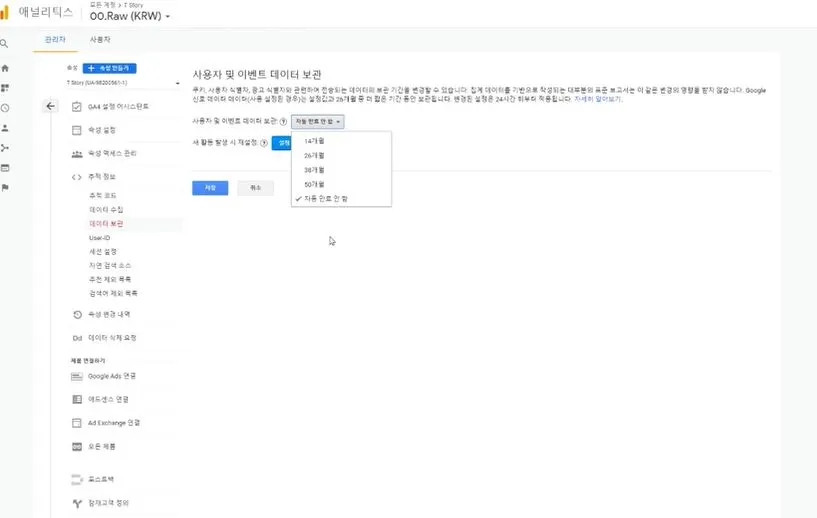Open Acquisition reports branching icon
Viewport: 817px width, 518px height.
click(5, 148)
